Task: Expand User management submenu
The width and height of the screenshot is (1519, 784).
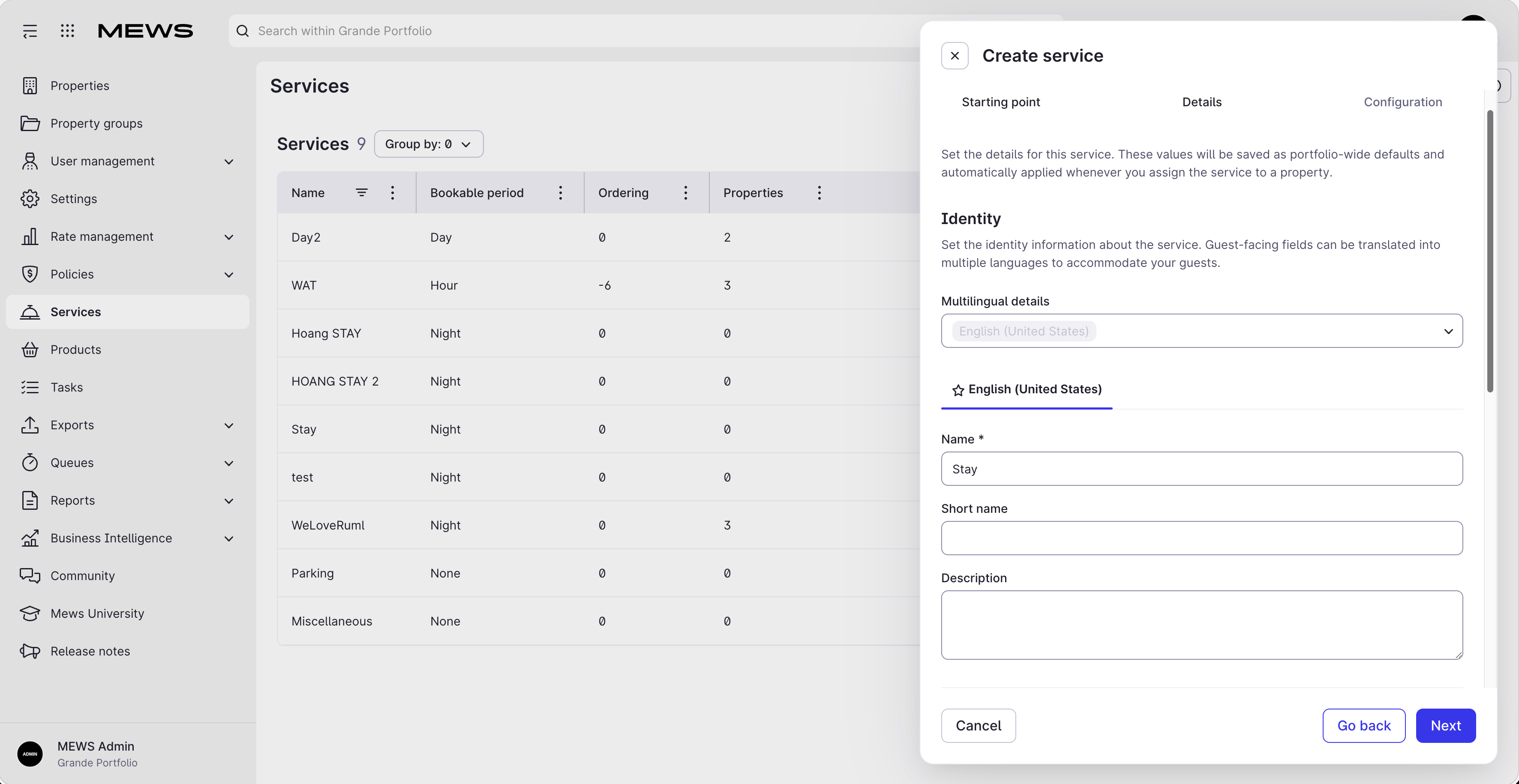Action: pyautogui.click(x=229, y=162)
